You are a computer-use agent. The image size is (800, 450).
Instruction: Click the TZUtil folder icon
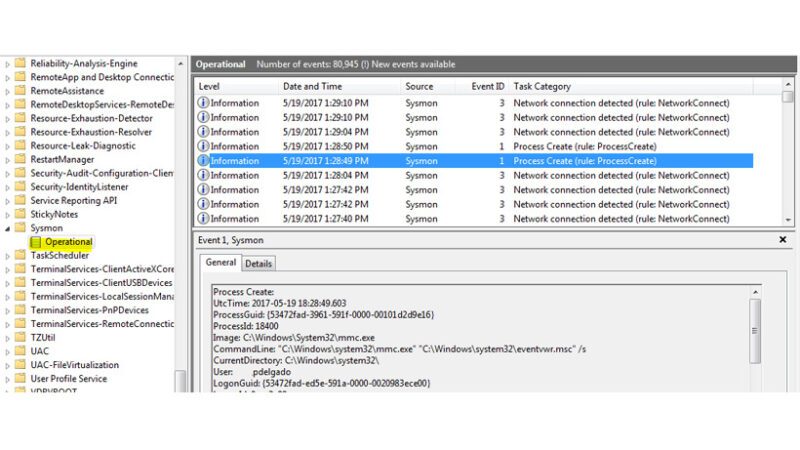pyautogui.click(x=20, y=337)
